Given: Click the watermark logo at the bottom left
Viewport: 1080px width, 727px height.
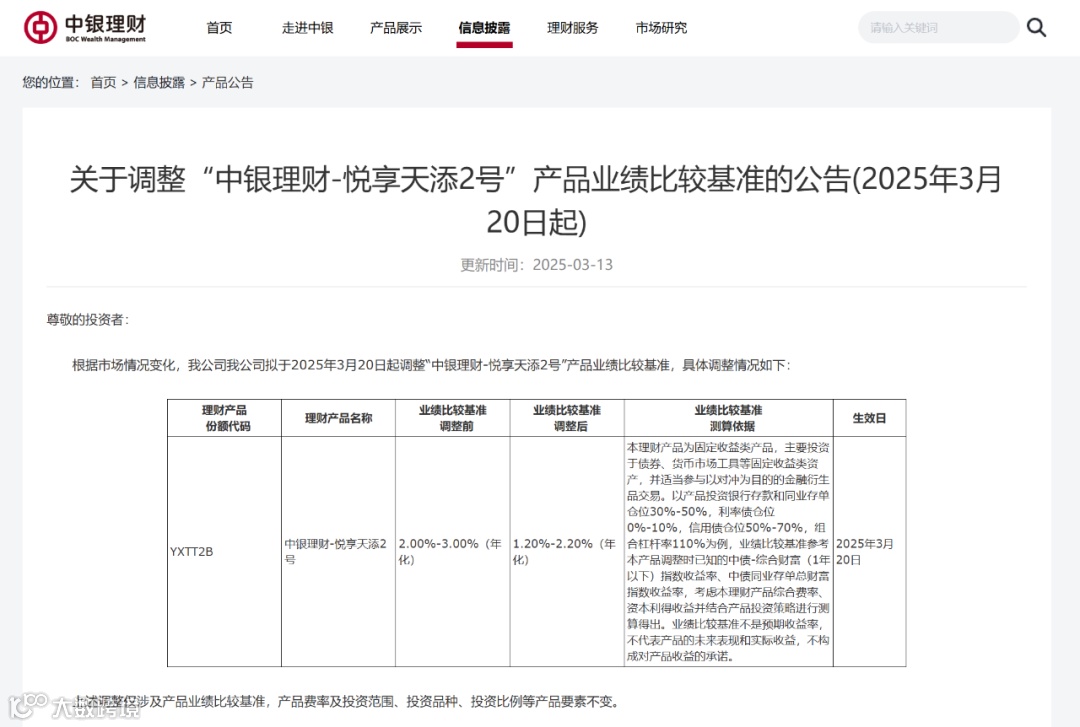Looking at the screenshot, I should pyautogui.click(x=74, y=706).
